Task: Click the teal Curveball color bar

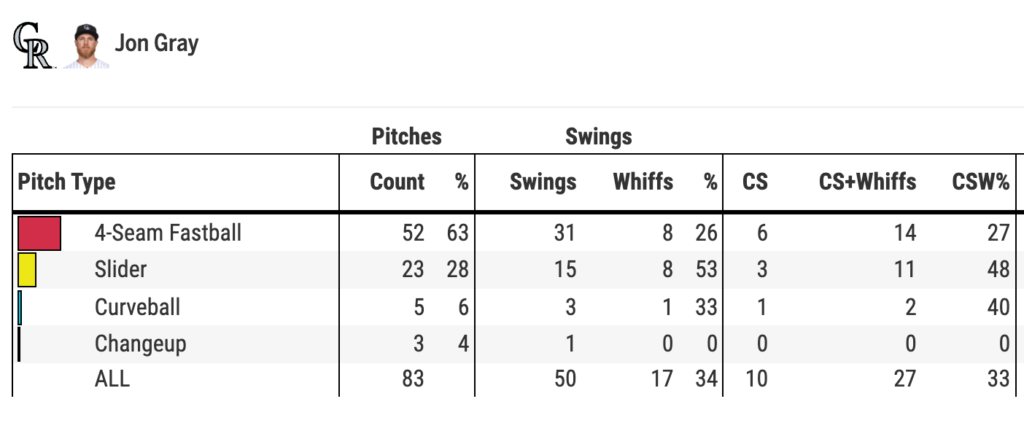Action: click(x=20, y=307)
